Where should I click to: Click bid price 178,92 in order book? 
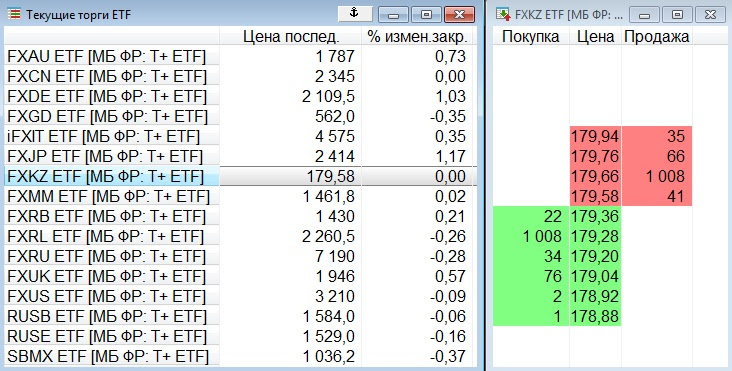(595, 297)
